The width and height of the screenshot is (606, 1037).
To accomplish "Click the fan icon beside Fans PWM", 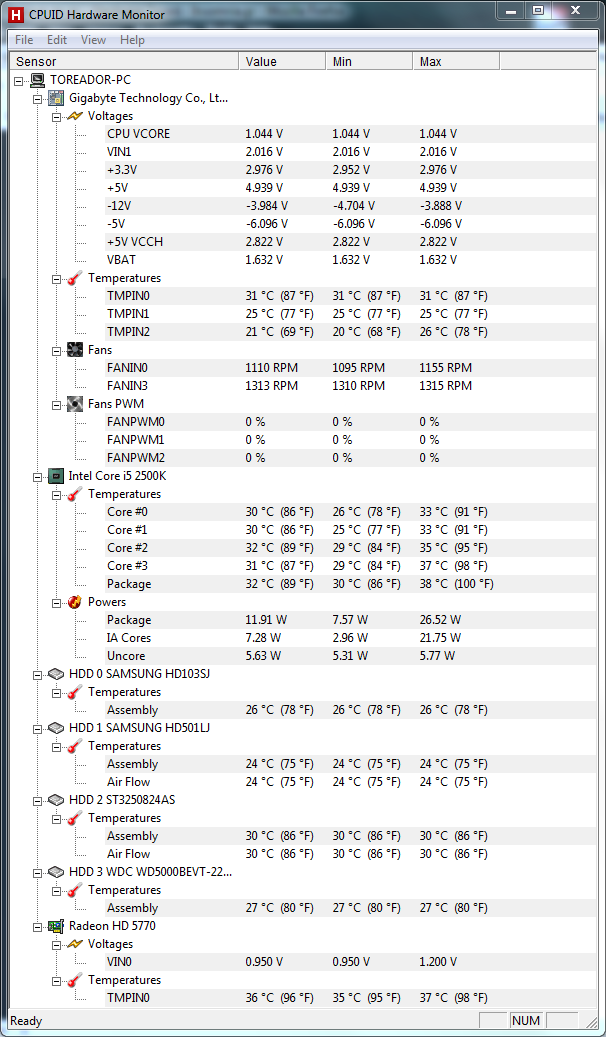I will pos(75,403).
